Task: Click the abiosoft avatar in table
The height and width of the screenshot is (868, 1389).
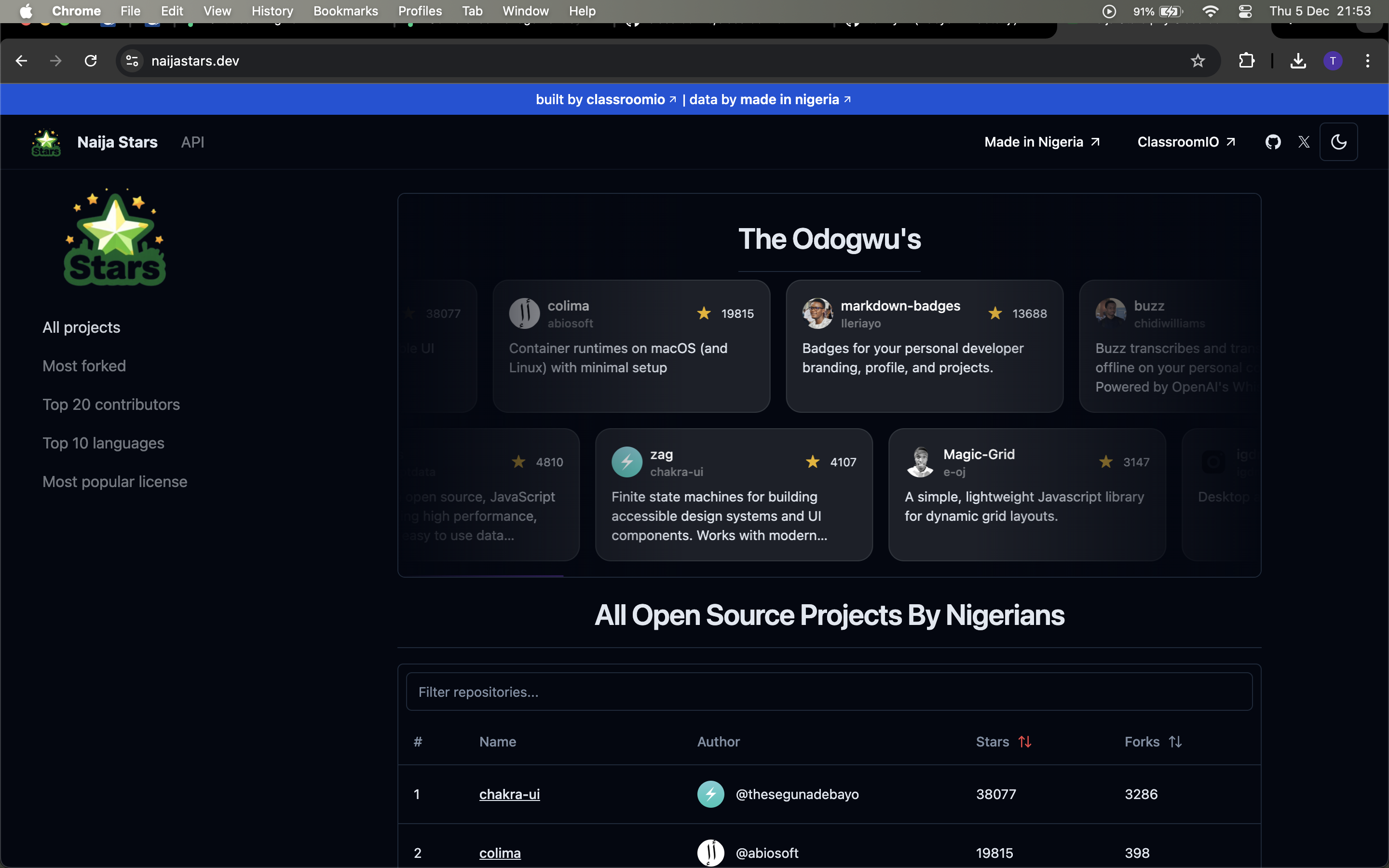Action: (x=710, y=853)
